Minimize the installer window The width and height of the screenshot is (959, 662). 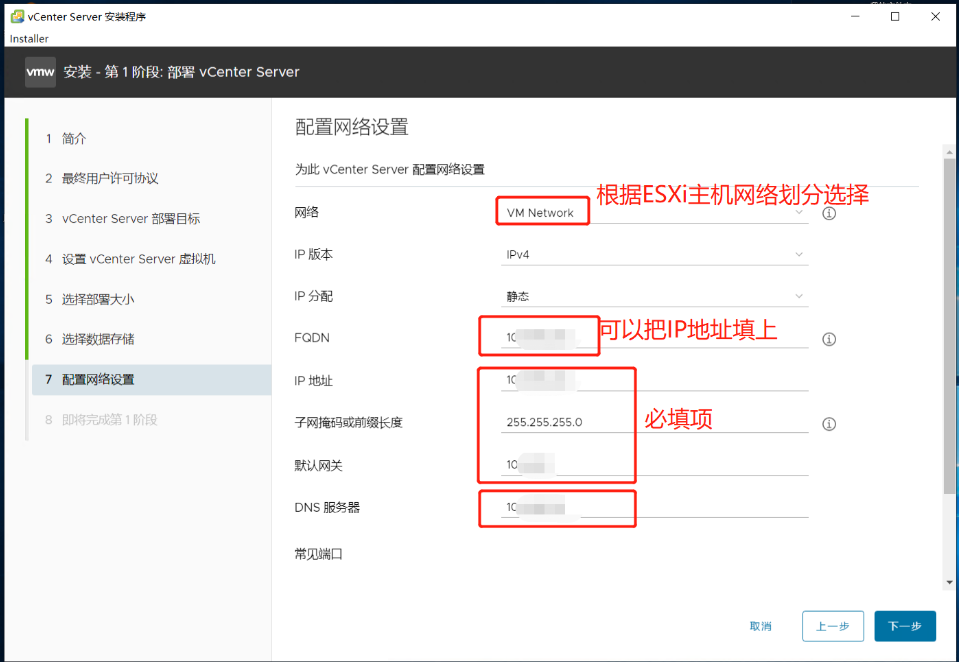[855, 17]
